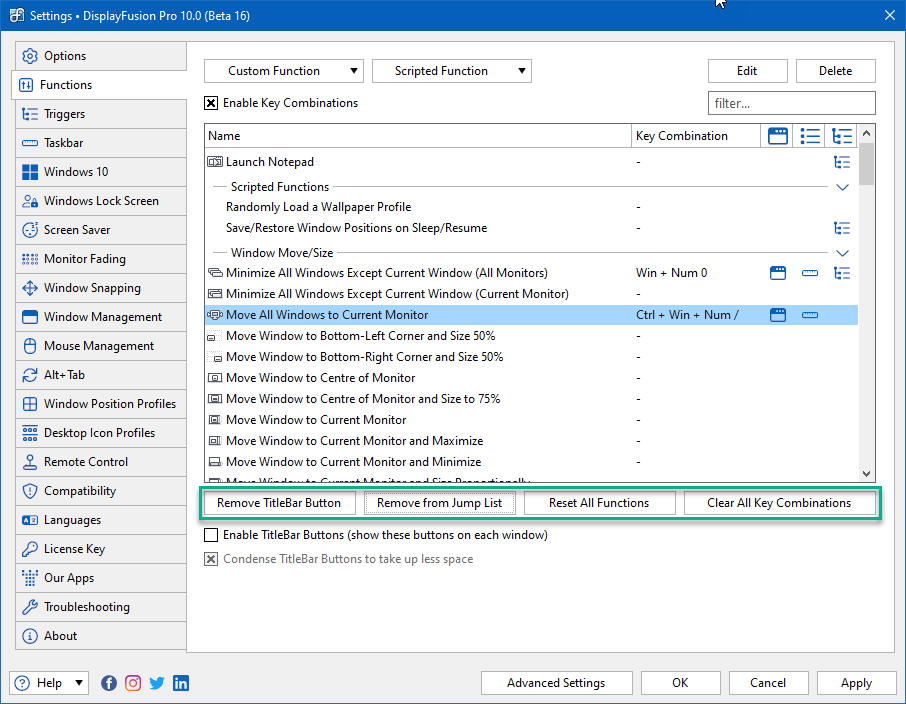Open the Custom Function dropdown

point(284,71)
